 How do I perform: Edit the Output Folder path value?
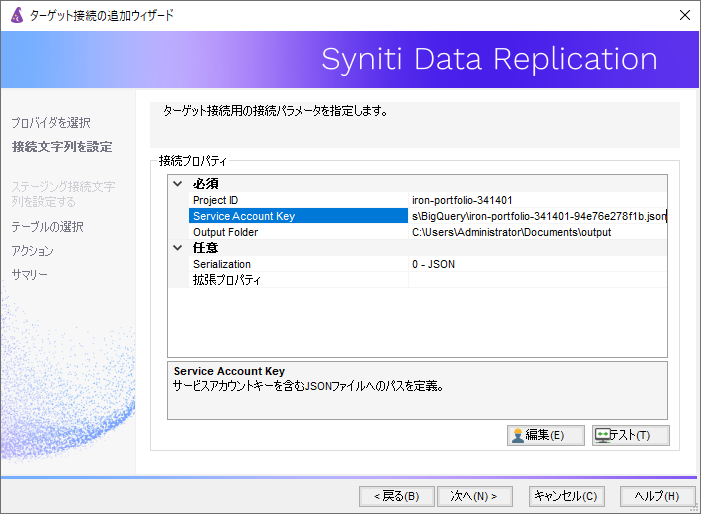[537, 232]
